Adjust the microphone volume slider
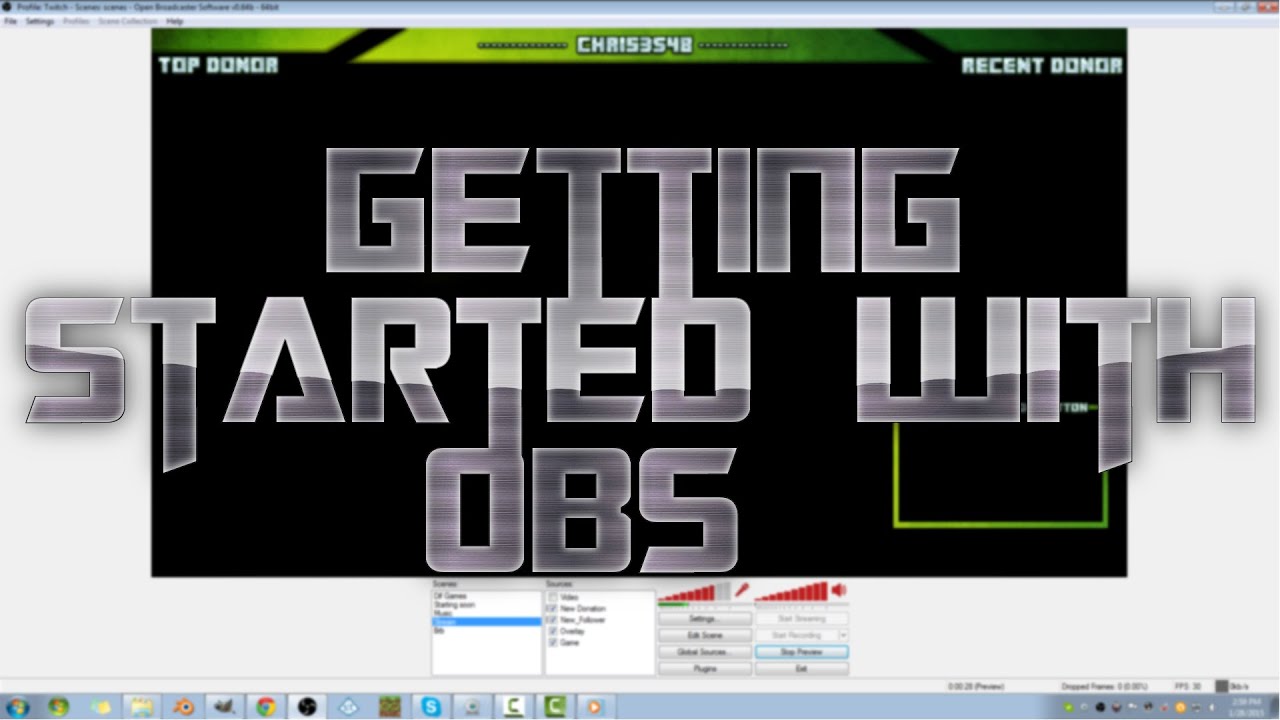1280x720 pixels. (695, 591)
